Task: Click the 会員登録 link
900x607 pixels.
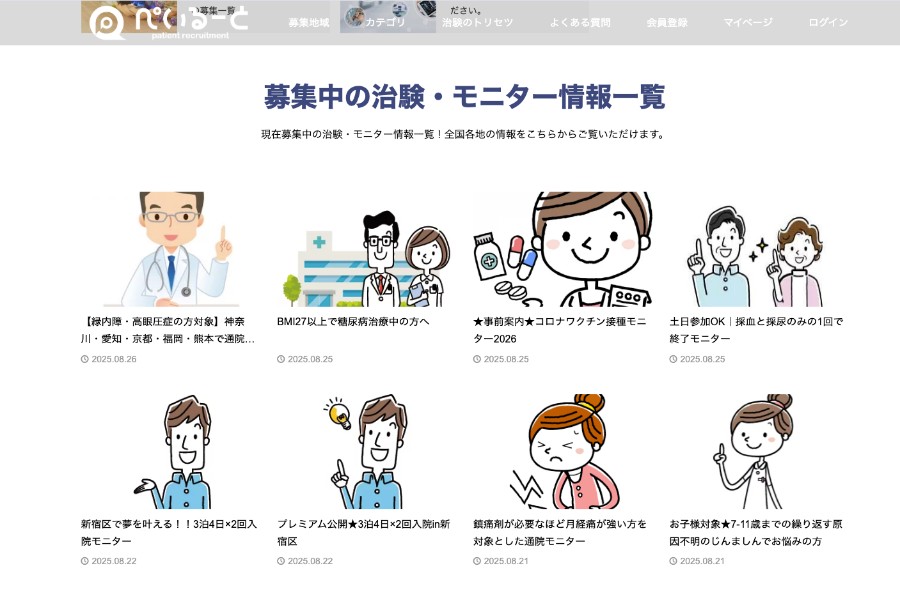Action: pos(667,22)
